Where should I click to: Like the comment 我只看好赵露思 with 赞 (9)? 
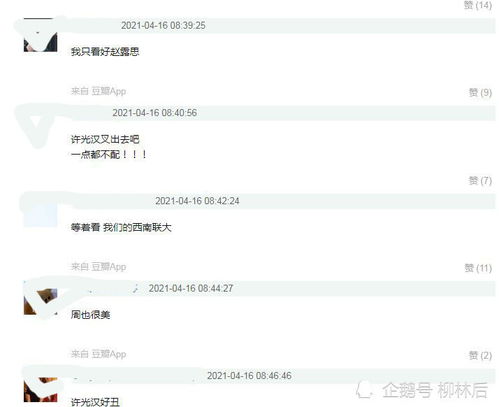click(x=480, y=92)
